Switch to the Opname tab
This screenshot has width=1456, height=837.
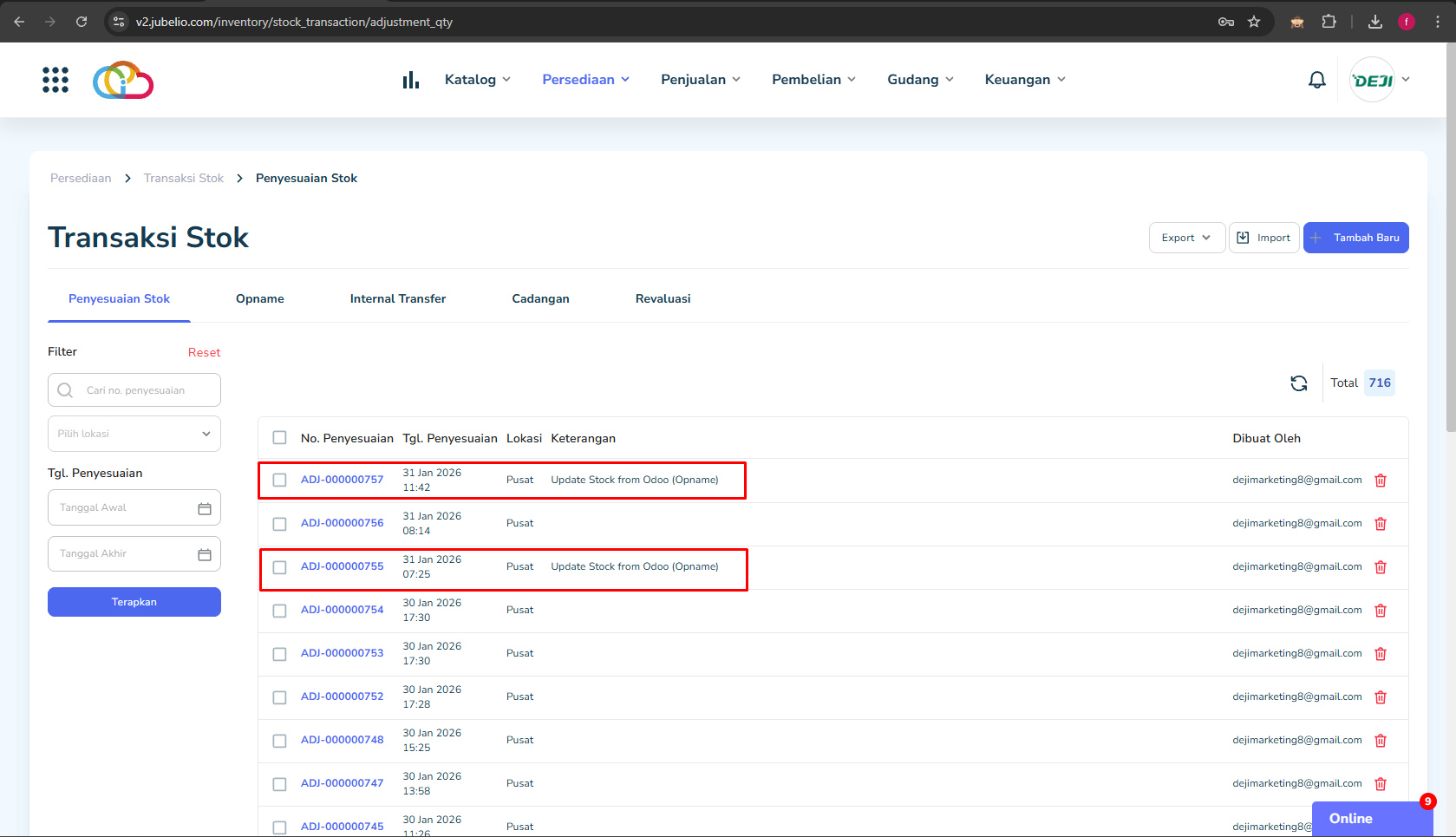click(x=259, y=299)
